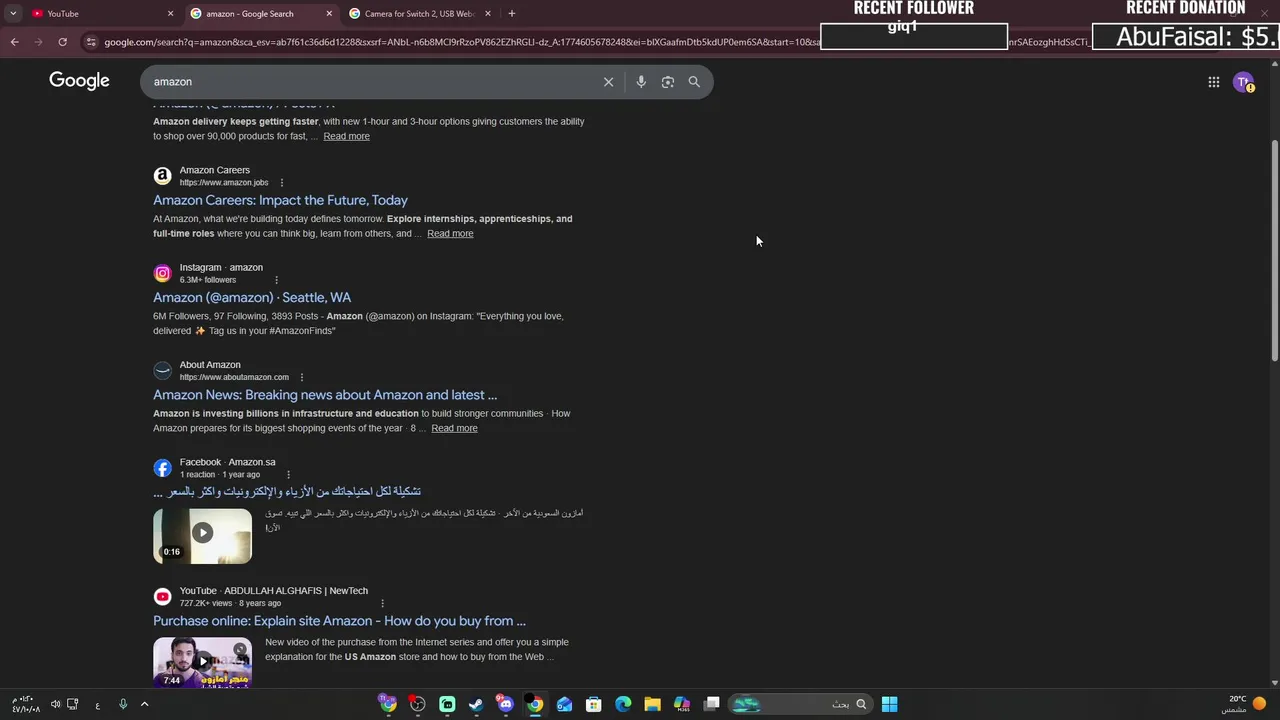This screenshot has height=720, width=1280.
Task: Select the amazon - Google Search tab
Action: [262, 13]
